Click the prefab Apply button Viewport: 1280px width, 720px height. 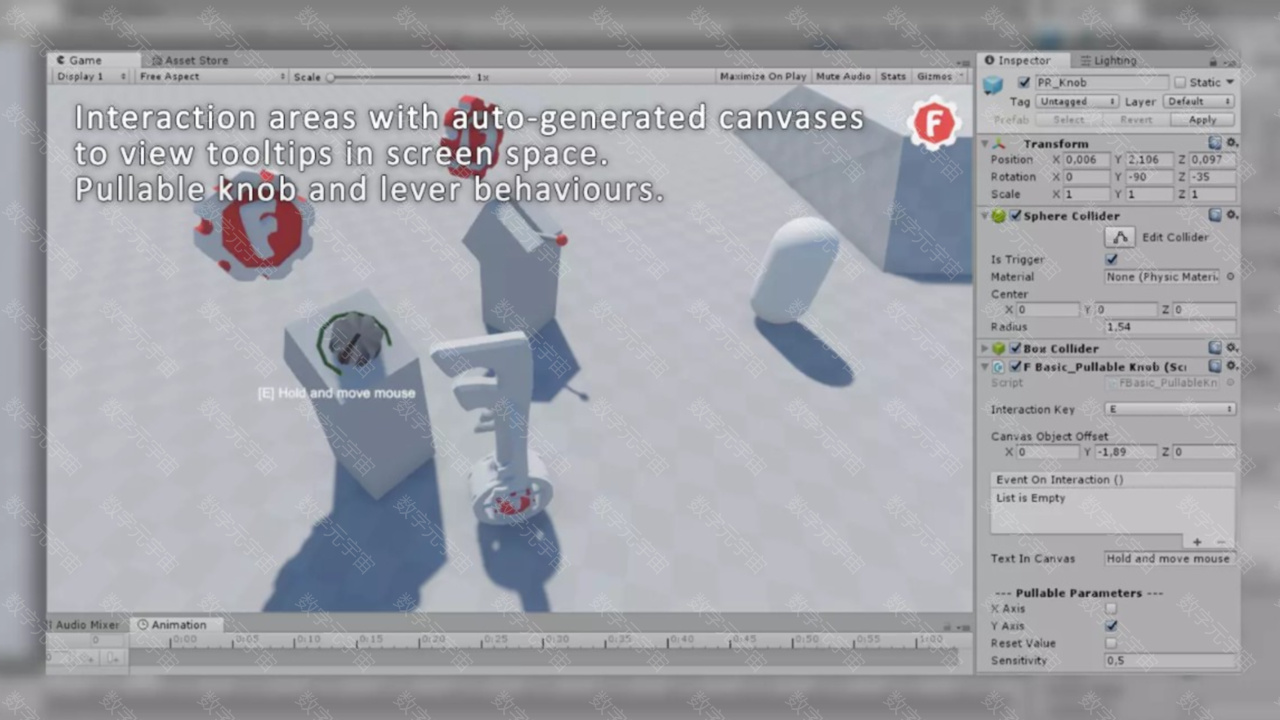pyautogui.click(x=1202, y=119)
